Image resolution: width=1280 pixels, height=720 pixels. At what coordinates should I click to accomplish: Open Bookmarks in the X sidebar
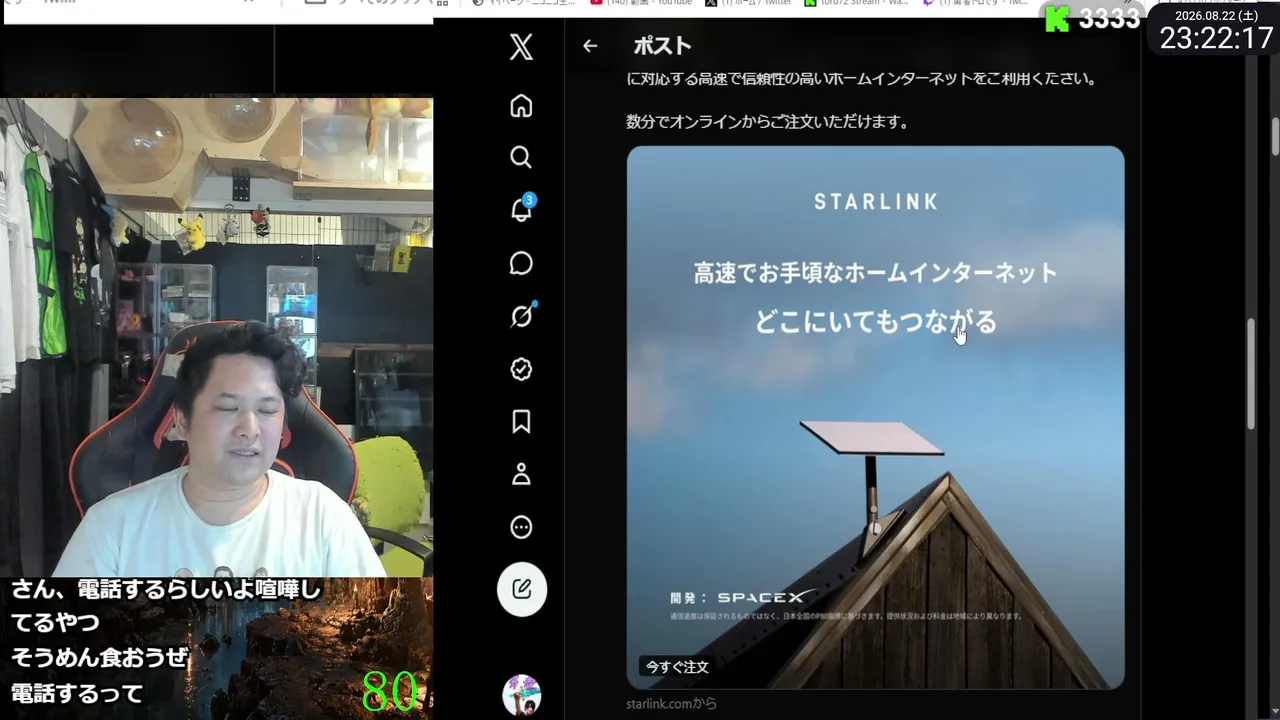tap(521, 422)
